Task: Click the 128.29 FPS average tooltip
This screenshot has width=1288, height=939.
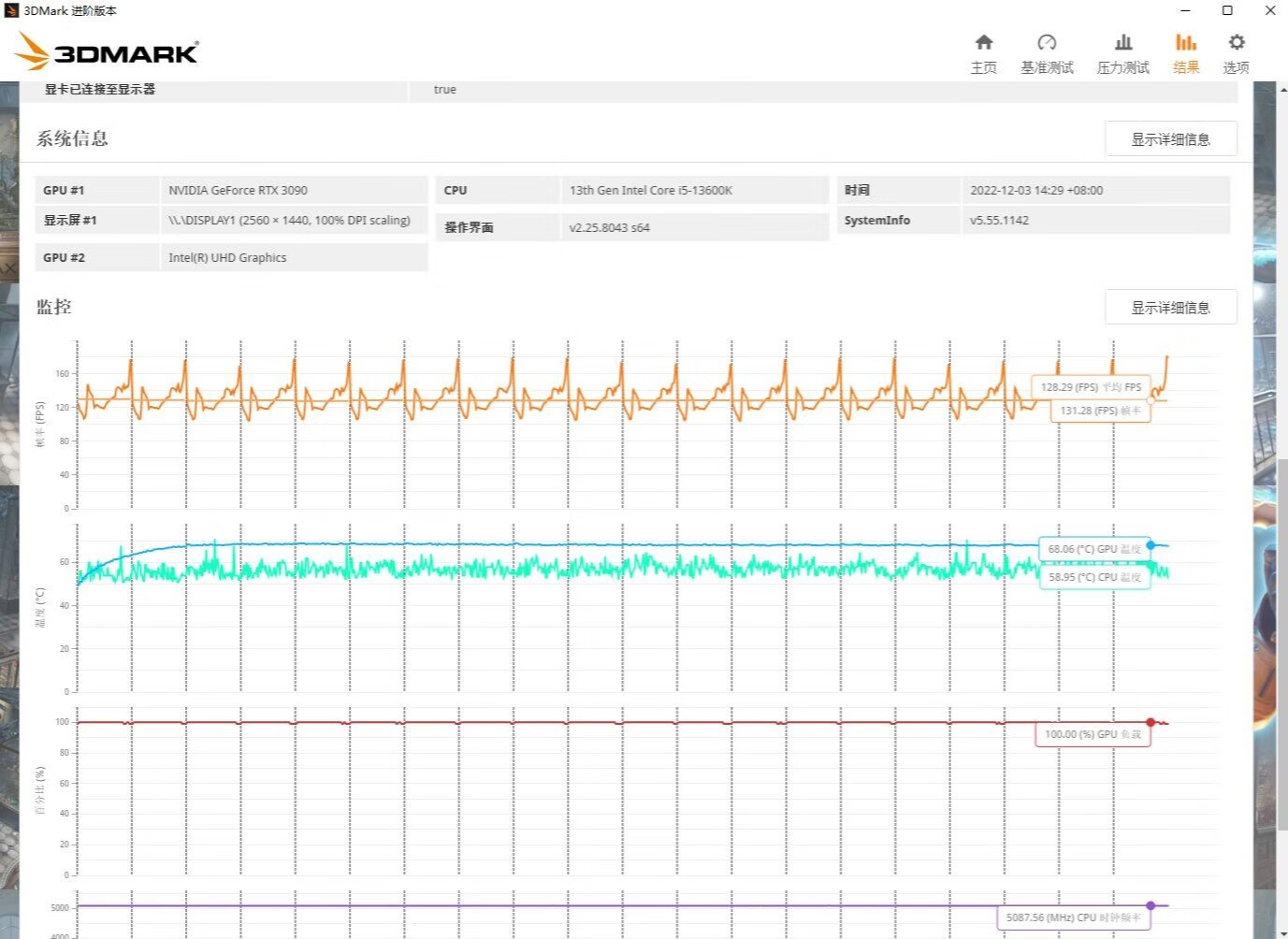Action: (1091, 386)
